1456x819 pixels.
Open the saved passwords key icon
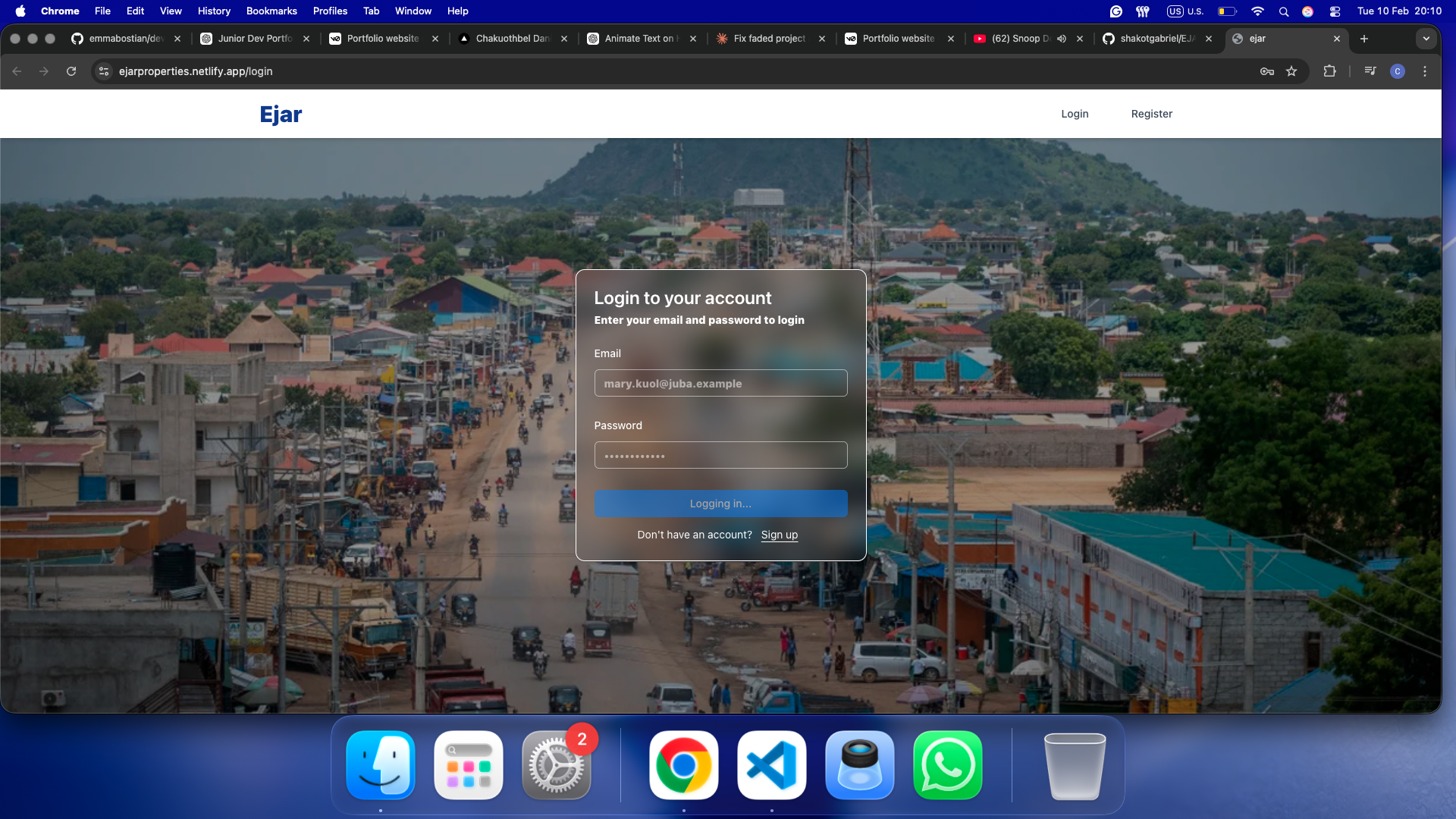1266,71
